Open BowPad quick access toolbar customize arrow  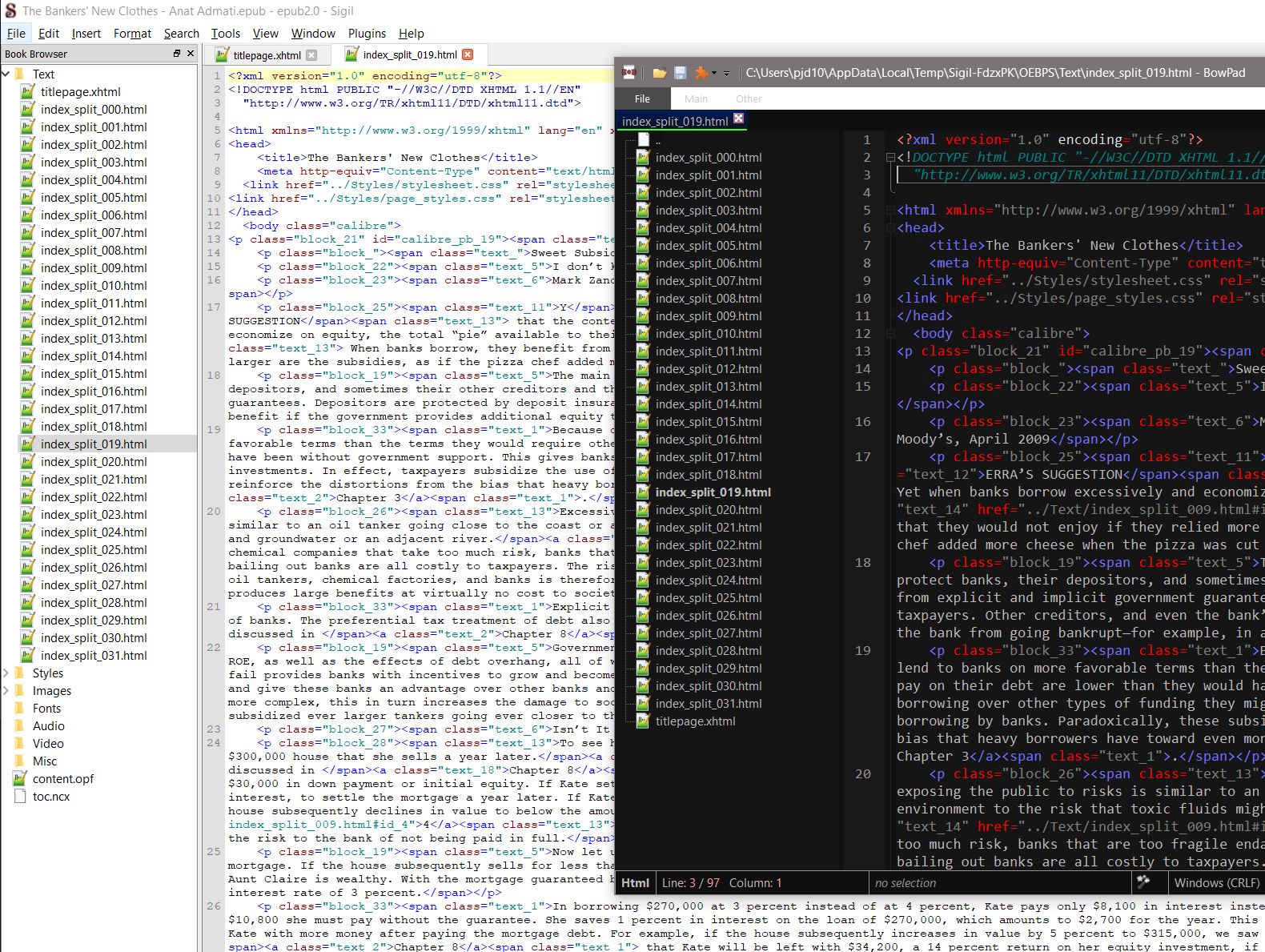coord(726,73)
